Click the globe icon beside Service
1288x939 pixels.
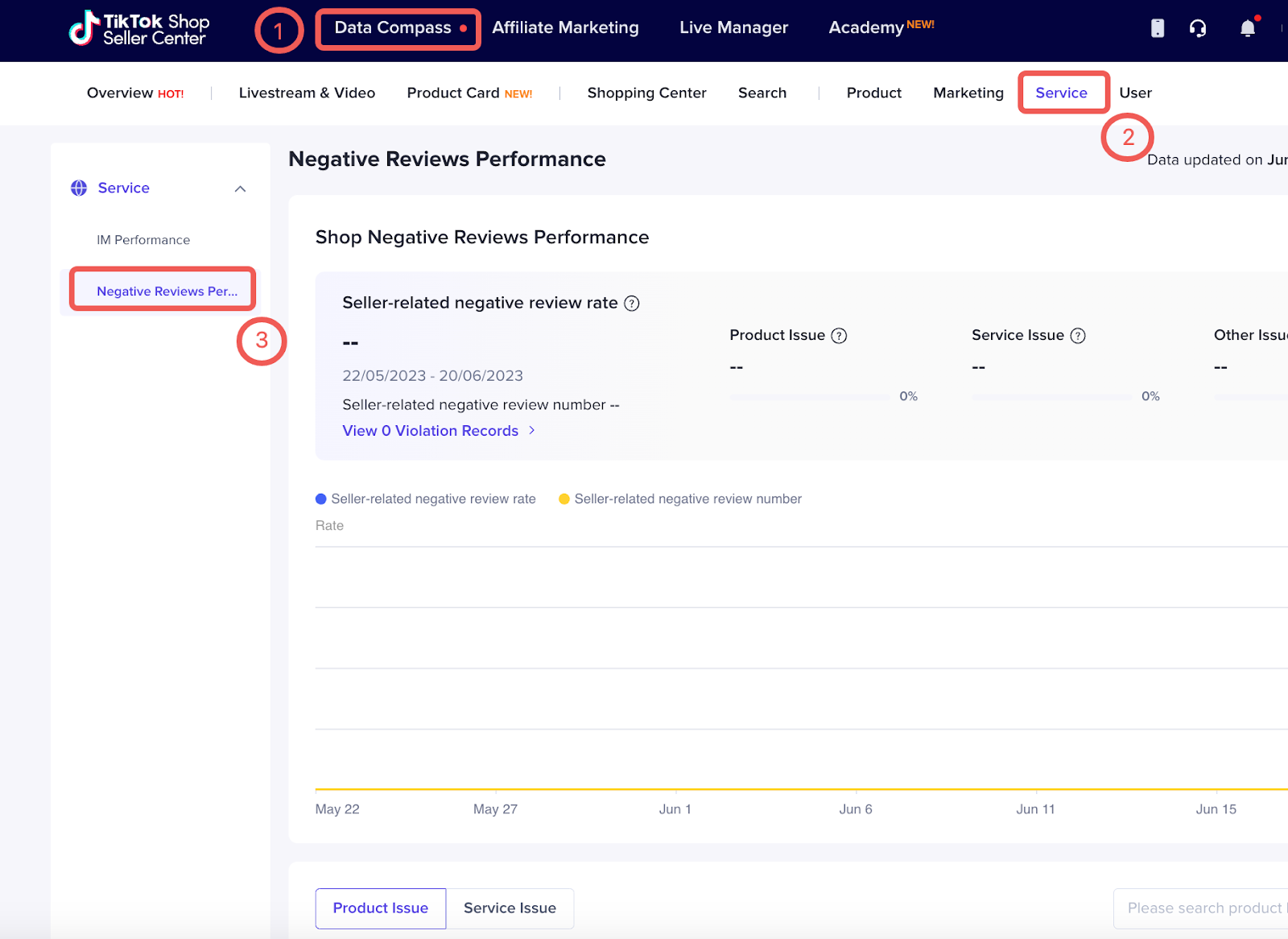click(79, 188)
